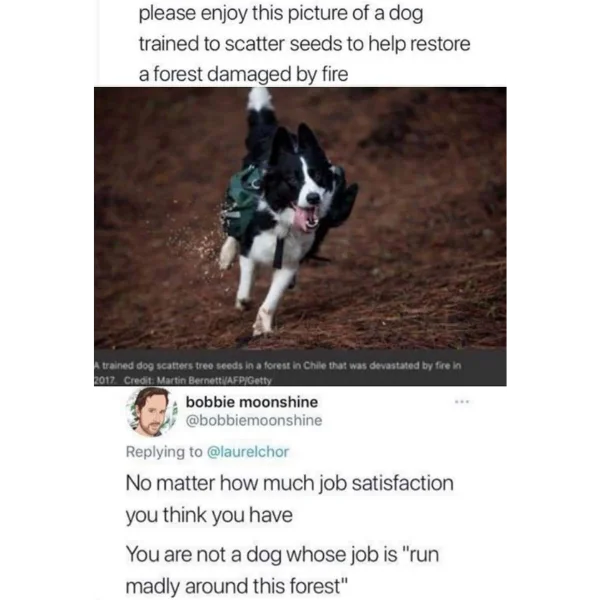Screen dimensions: 600x600
Task: Click the 'madly around this forest' line
Action: coord(237,586)
